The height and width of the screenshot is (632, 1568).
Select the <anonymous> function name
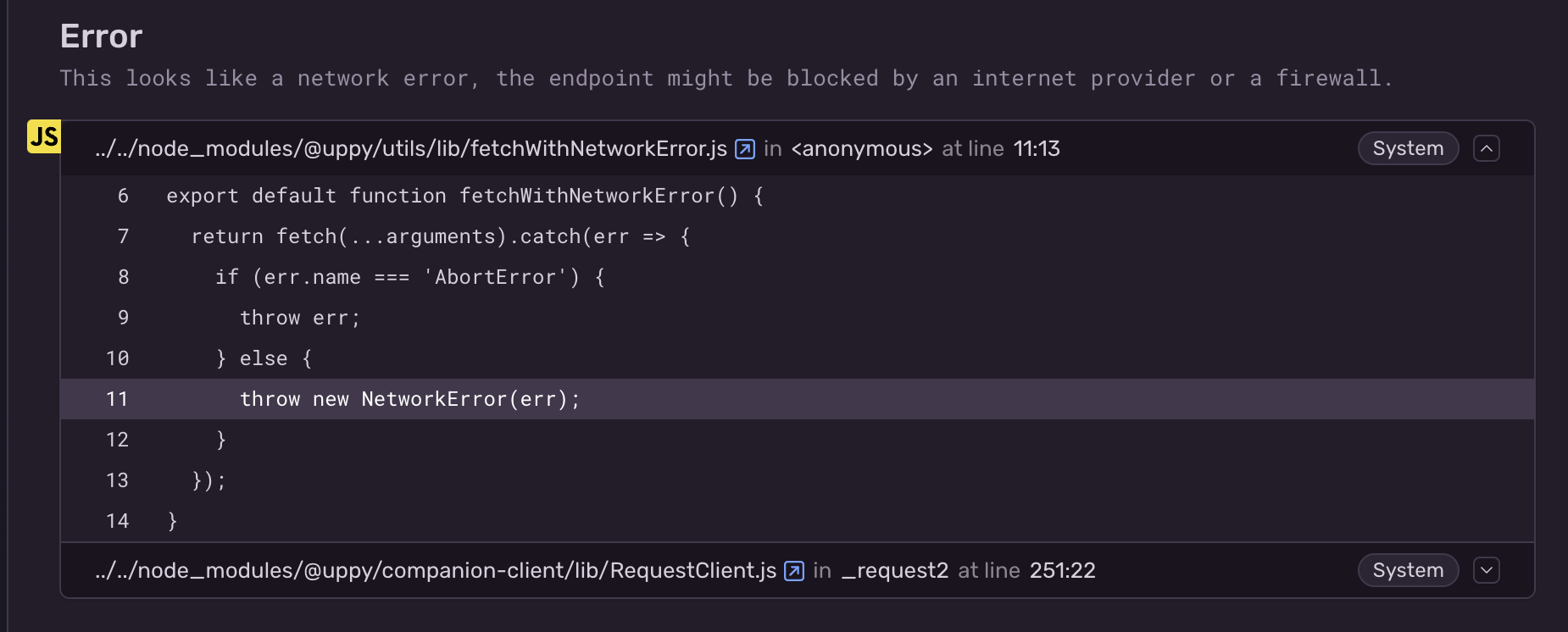pyautogui.click(x=861, y=148)
